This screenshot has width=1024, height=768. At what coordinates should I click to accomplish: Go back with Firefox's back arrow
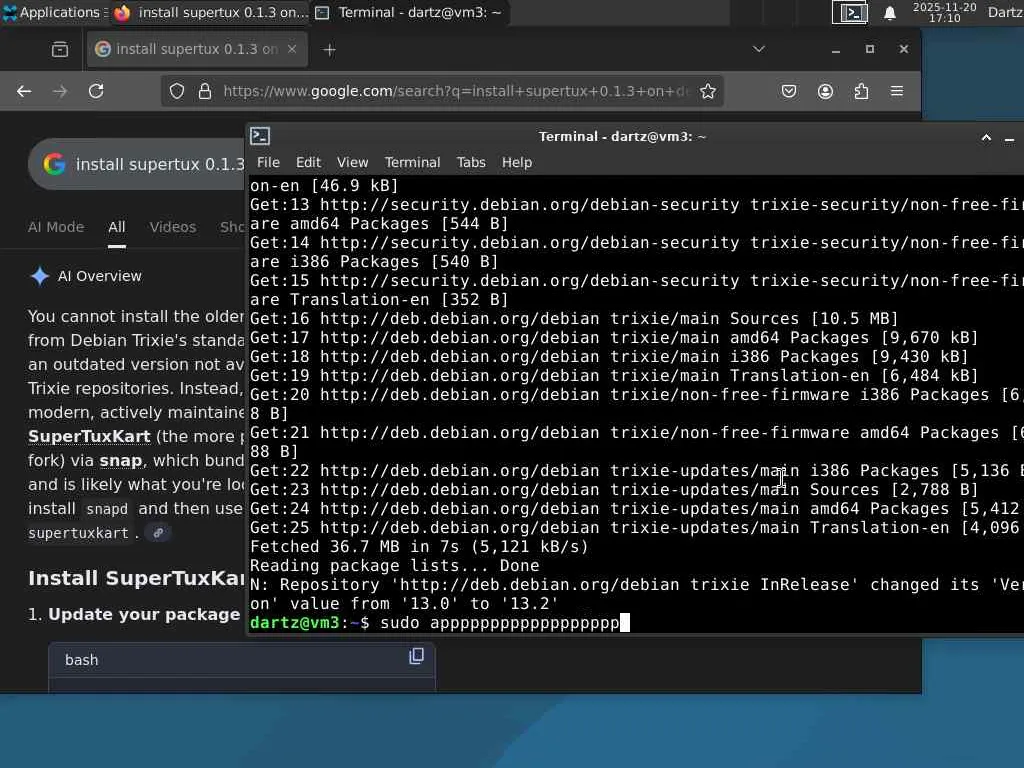coord(24,91)
